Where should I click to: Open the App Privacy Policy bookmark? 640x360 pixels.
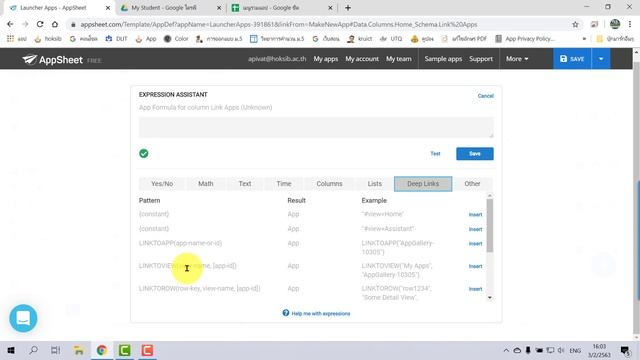[x=525, y=39]
